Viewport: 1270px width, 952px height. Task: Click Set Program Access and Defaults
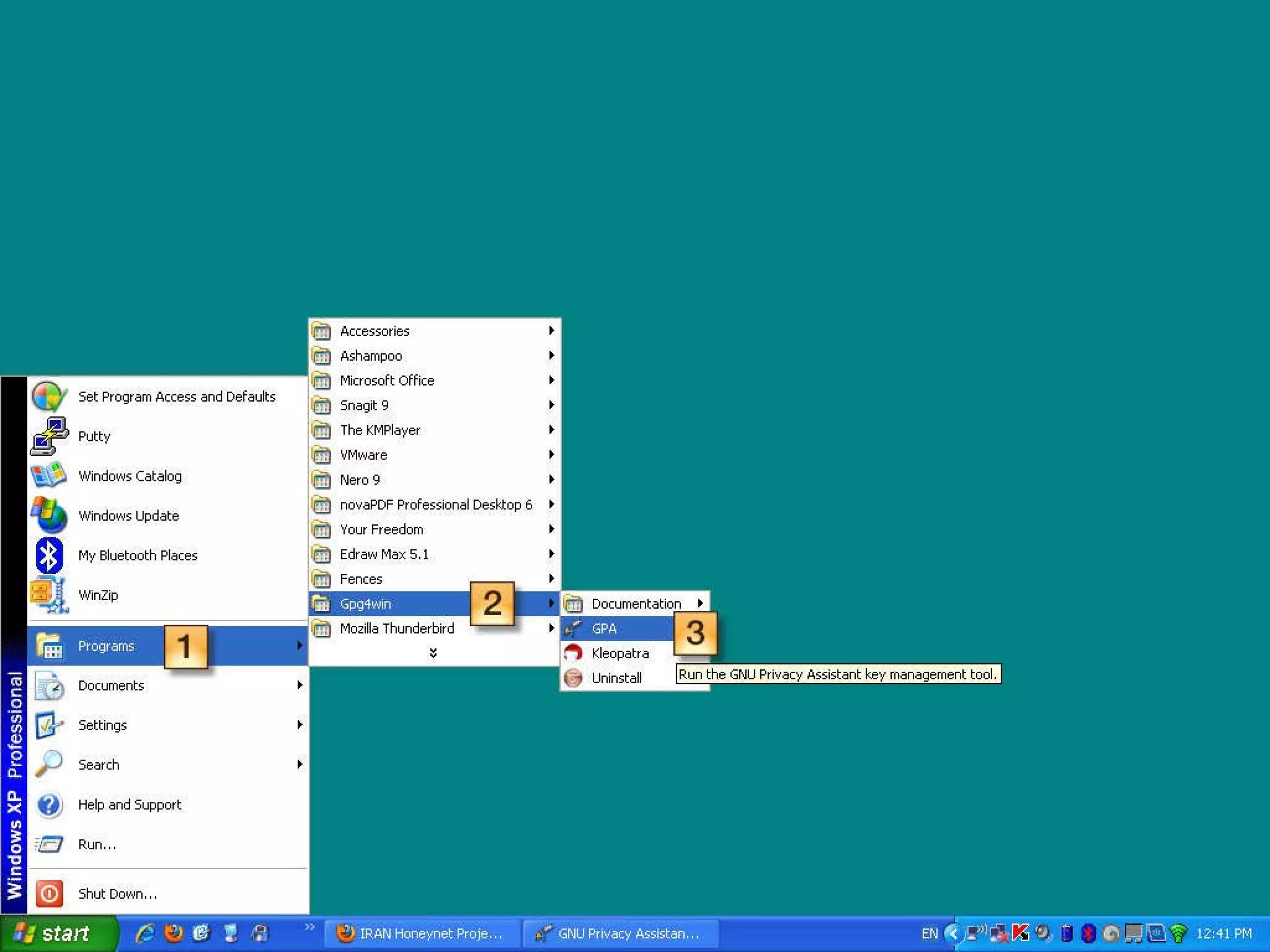coord(176,397)
